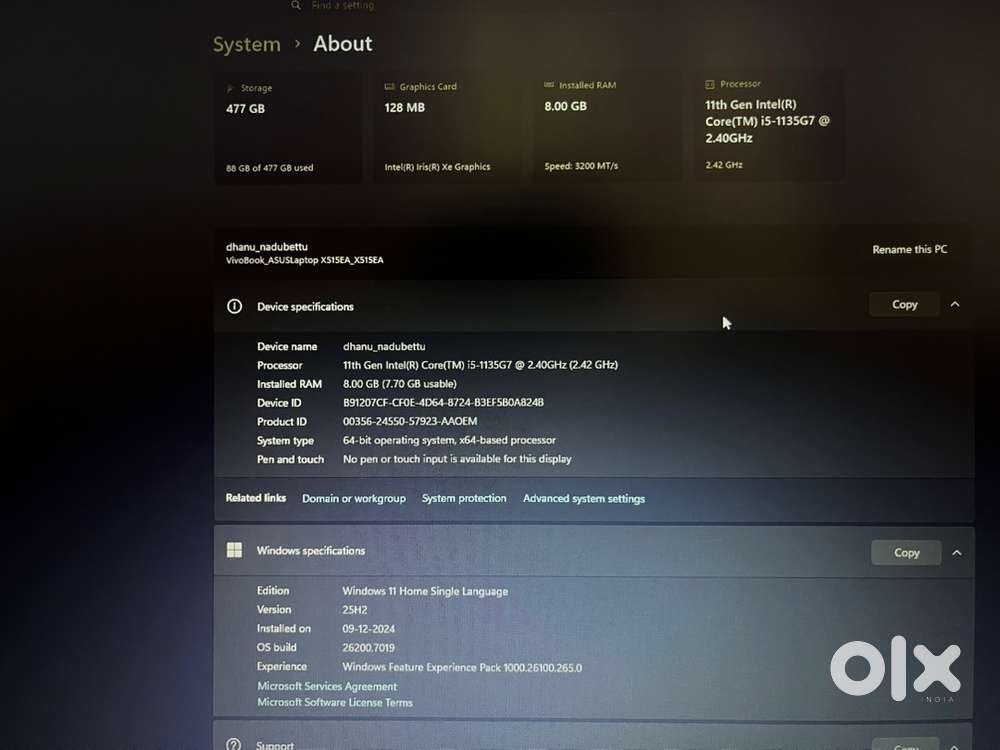Open the System protection link
The image size is (1000, 750).
point(464,497)
